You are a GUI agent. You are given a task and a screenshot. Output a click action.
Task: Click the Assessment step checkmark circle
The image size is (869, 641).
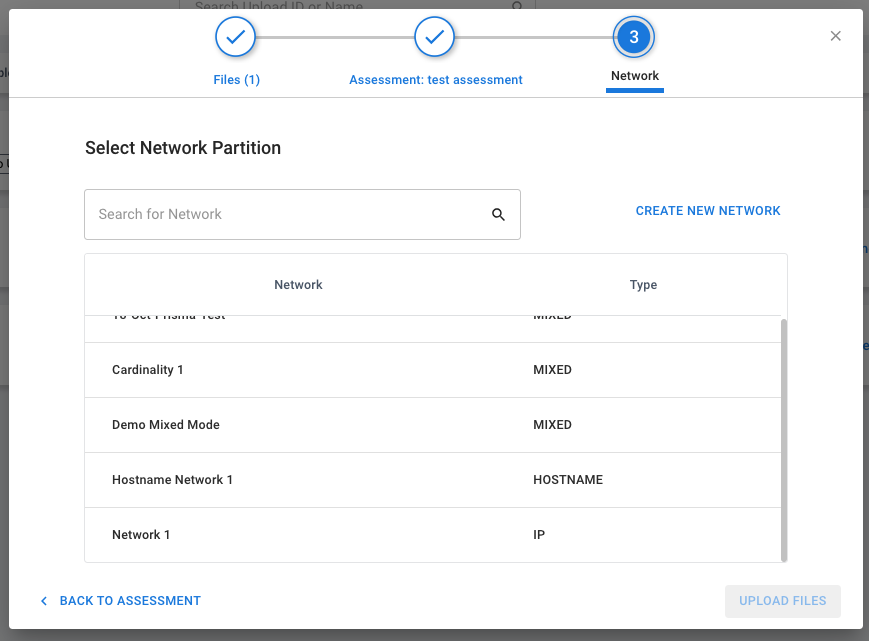435,36
